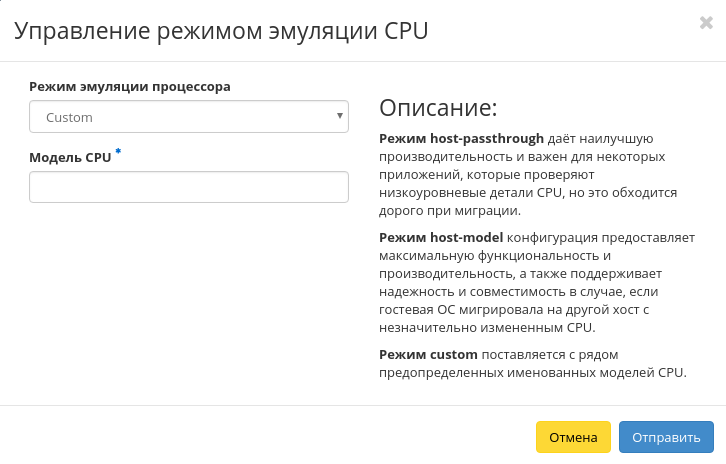Close the CPU emulation mode dialog
The height and width of the screenshot is (464, 726).
click(x=706, y=23)
